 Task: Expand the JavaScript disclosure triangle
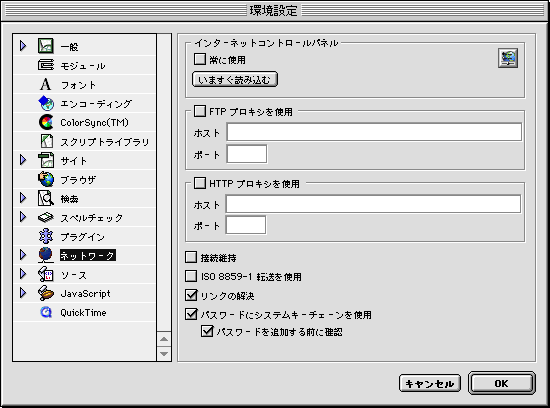pyautogui.click(x=23, y=293)
